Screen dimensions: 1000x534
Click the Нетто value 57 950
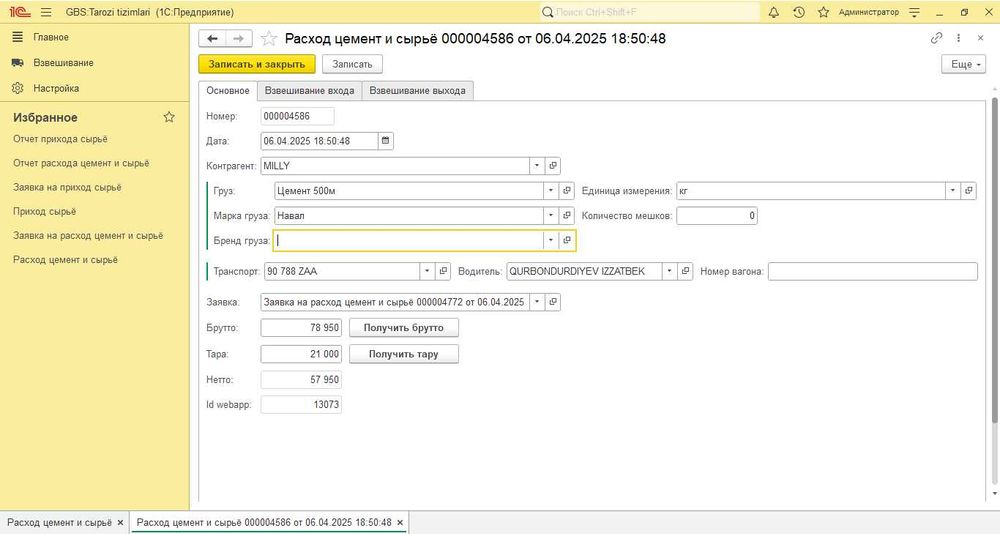coord(301,379)
